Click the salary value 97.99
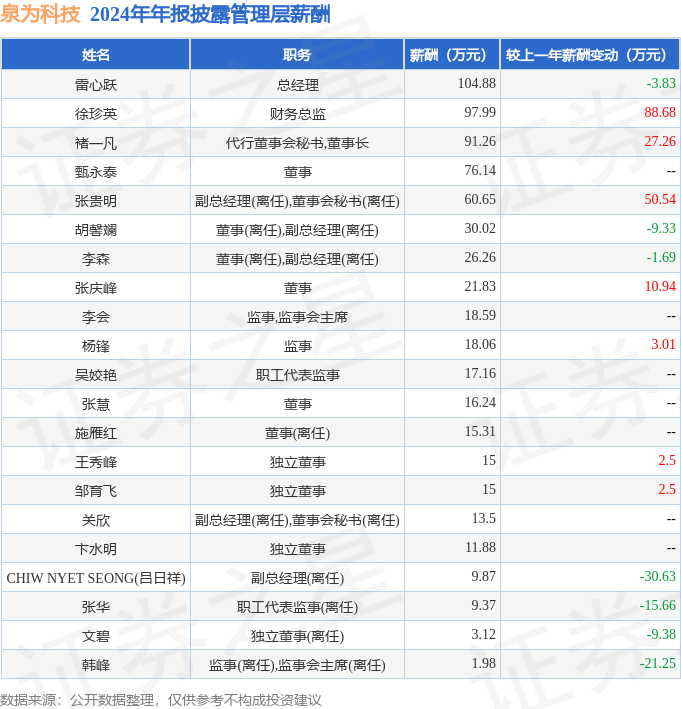Image resolution: width=681 pixels, height=709 pixels. (x=480, y=112)
